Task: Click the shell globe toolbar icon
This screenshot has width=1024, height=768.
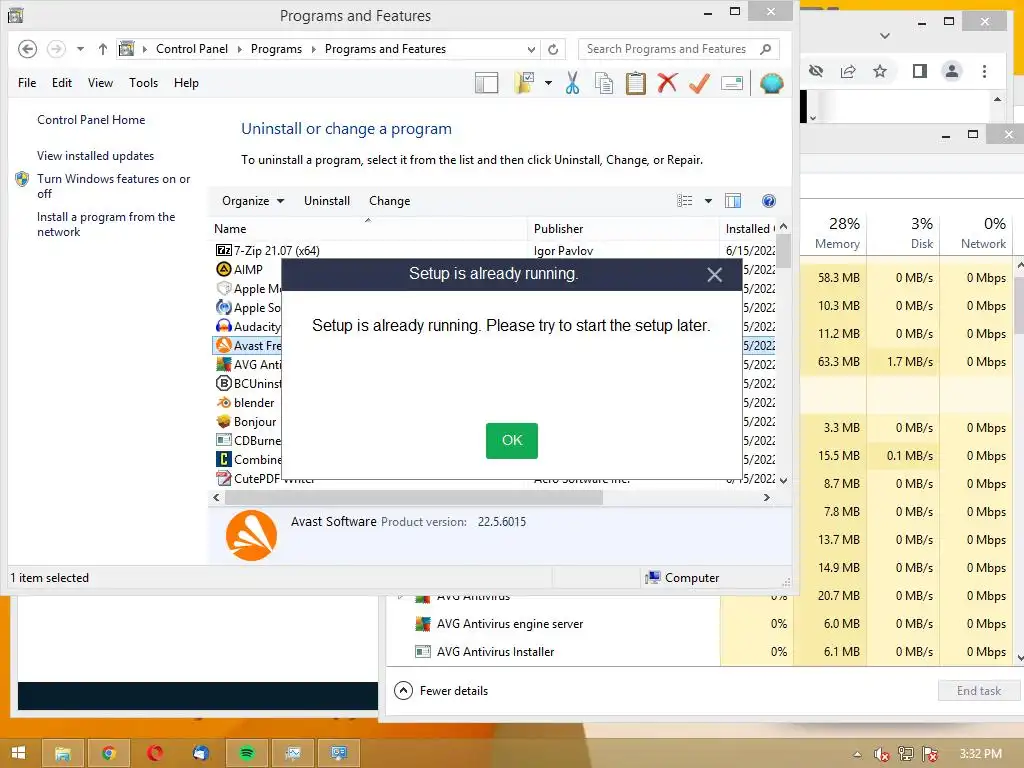Action: coord(771,83)
